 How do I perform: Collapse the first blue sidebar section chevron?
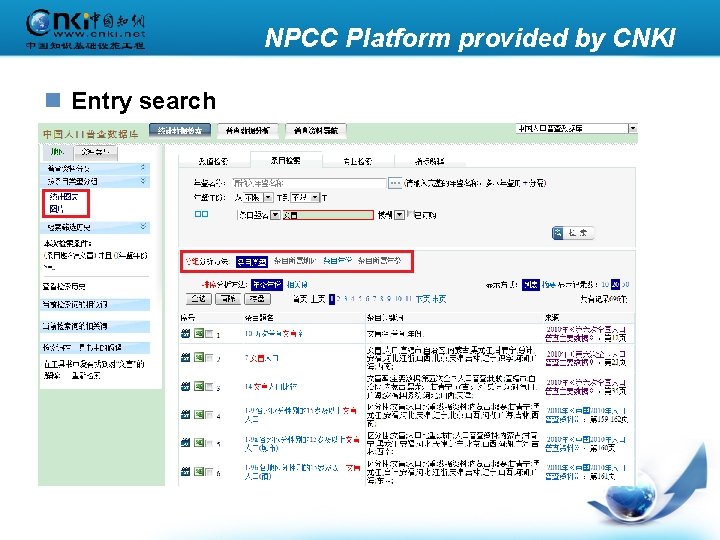pyautogui.click(x=143, y=168)
